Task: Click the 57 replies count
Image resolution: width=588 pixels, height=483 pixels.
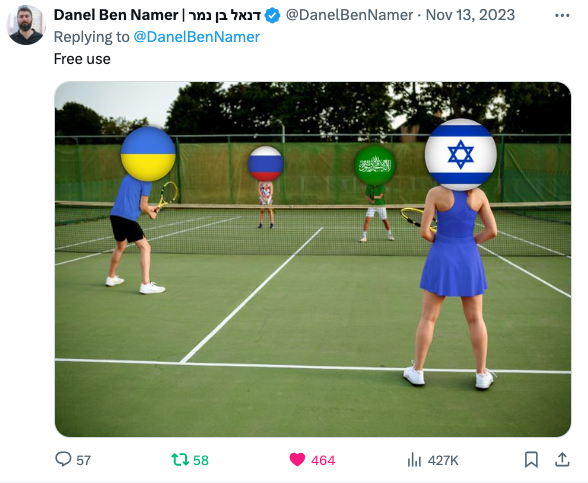Action: click(84, 460)
